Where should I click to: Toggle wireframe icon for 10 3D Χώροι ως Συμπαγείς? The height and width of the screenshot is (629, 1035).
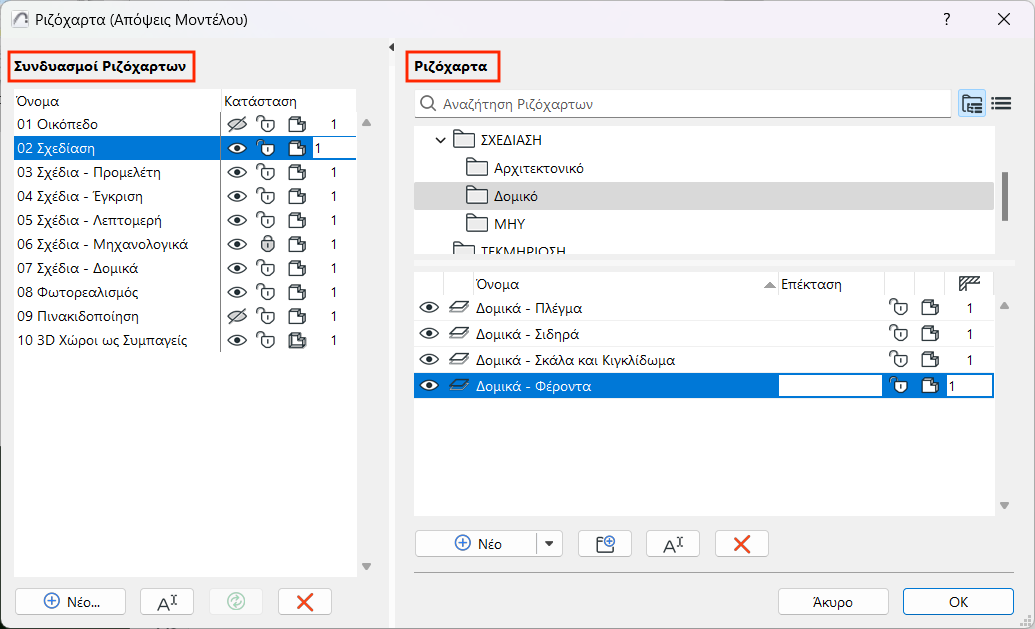click(x=298, y=341)
